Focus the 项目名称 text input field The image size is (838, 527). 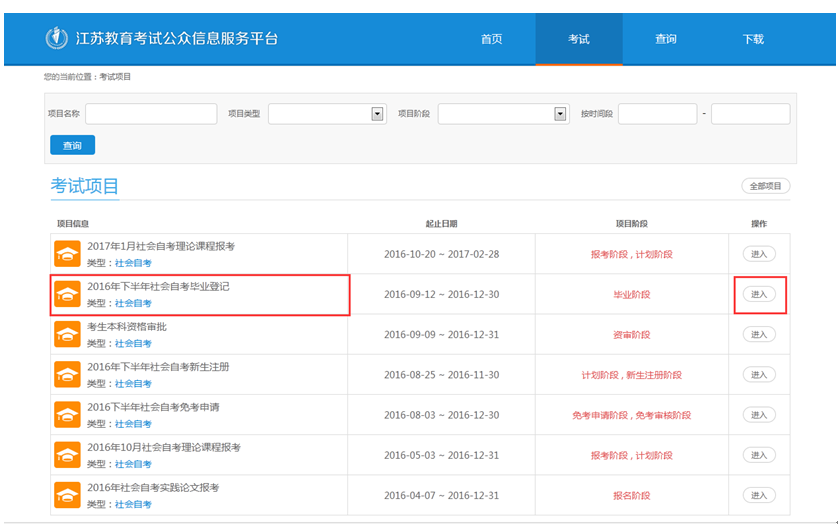pyautogui.click(x=151, y=114)
